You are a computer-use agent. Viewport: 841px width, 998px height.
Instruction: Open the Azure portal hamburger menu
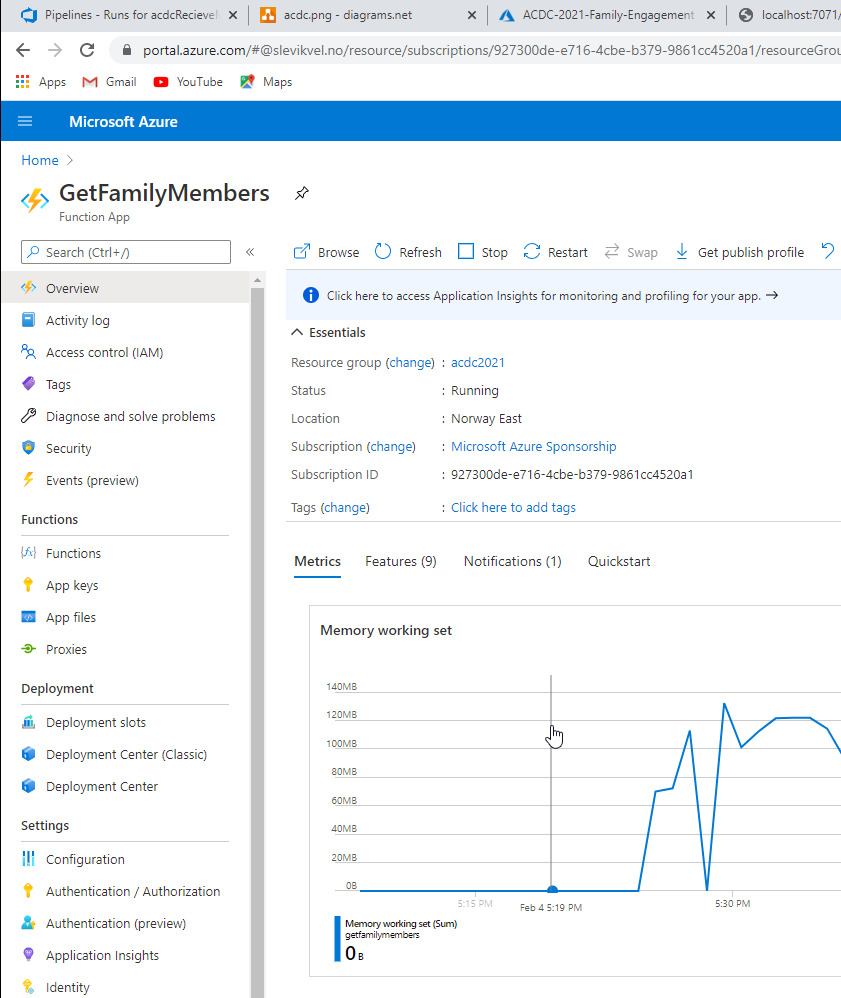(25, 121)
